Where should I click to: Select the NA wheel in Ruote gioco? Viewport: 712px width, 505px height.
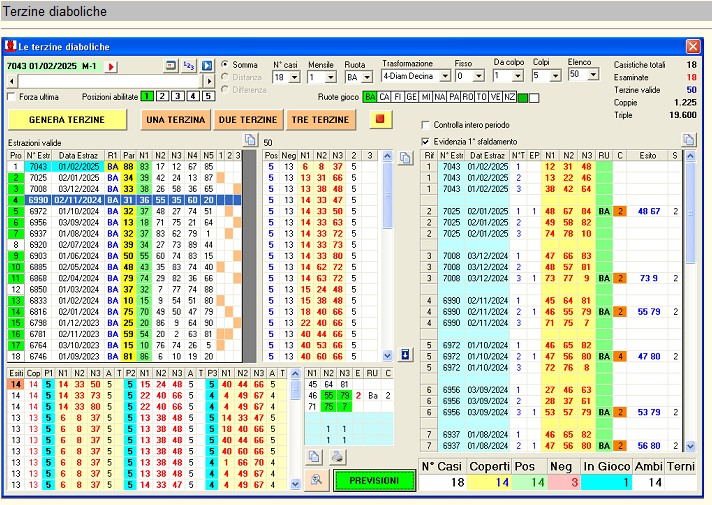click(441, 97)
